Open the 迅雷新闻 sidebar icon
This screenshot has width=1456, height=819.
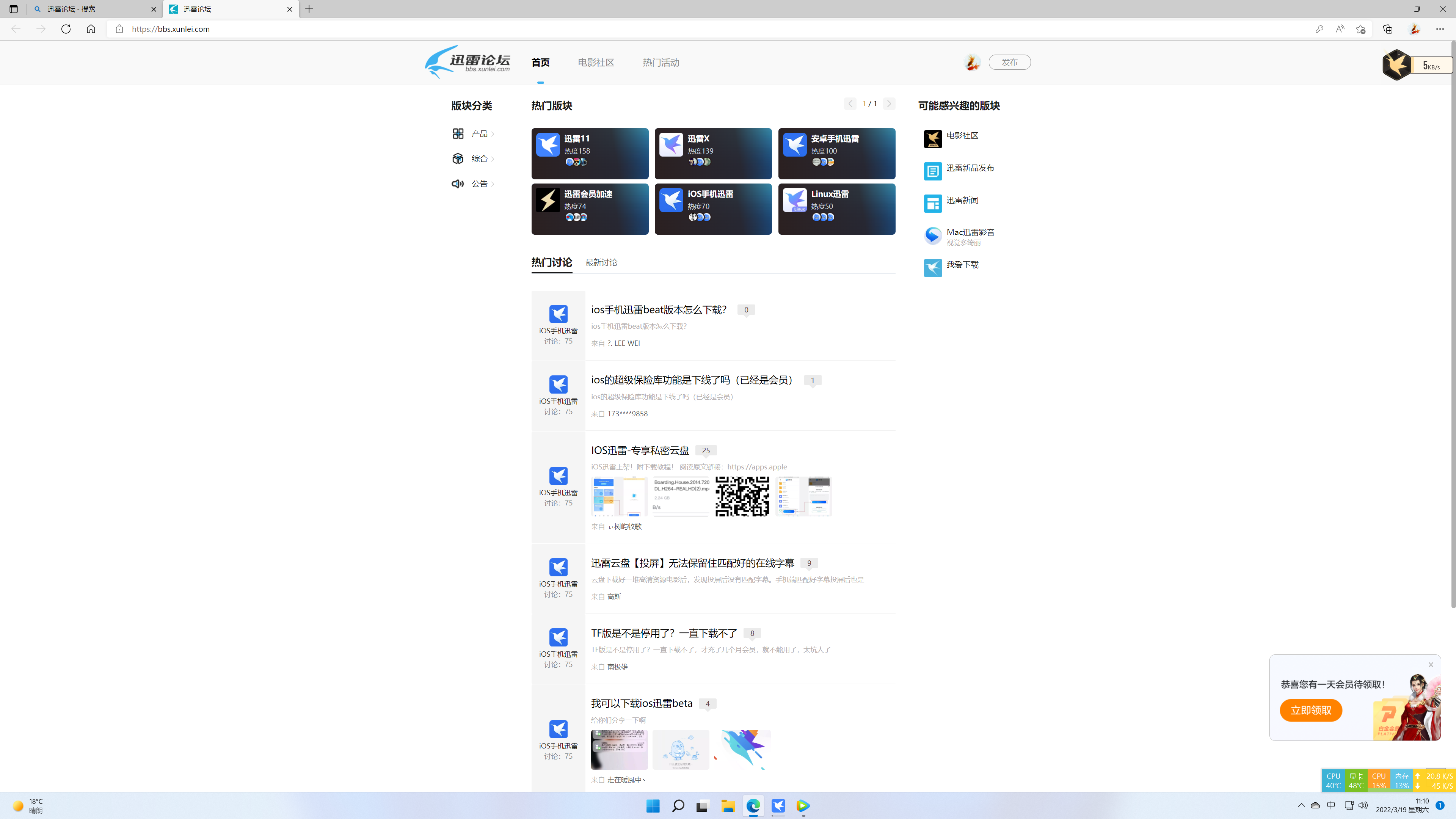pyautogui.click(x=933, y=204)
